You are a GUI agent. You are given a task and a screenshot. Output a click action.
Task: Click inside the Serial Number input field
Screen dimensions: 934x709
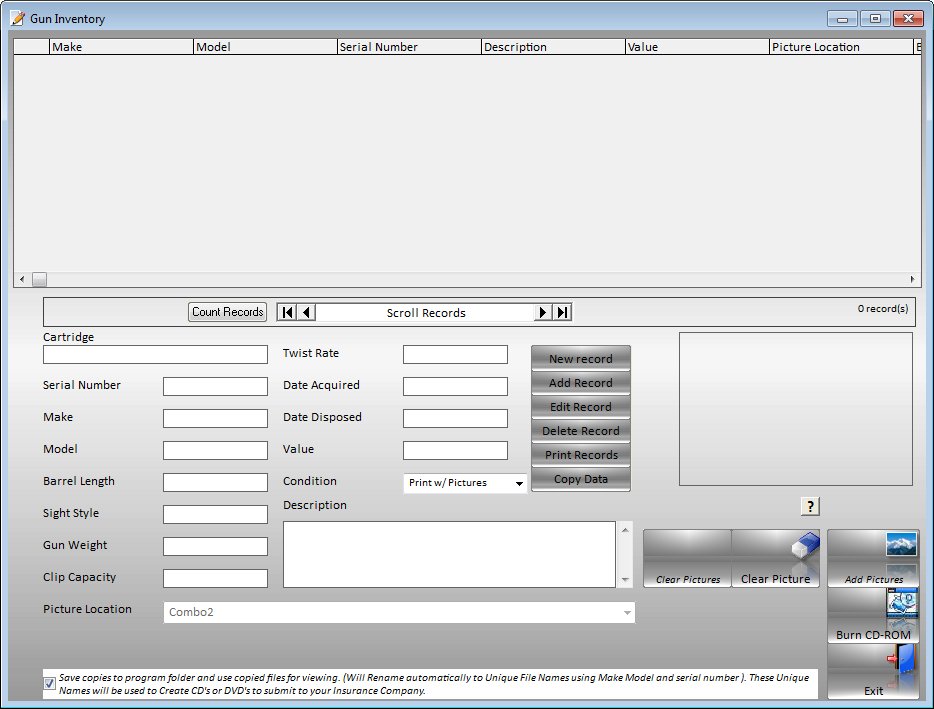coord(215,386)
